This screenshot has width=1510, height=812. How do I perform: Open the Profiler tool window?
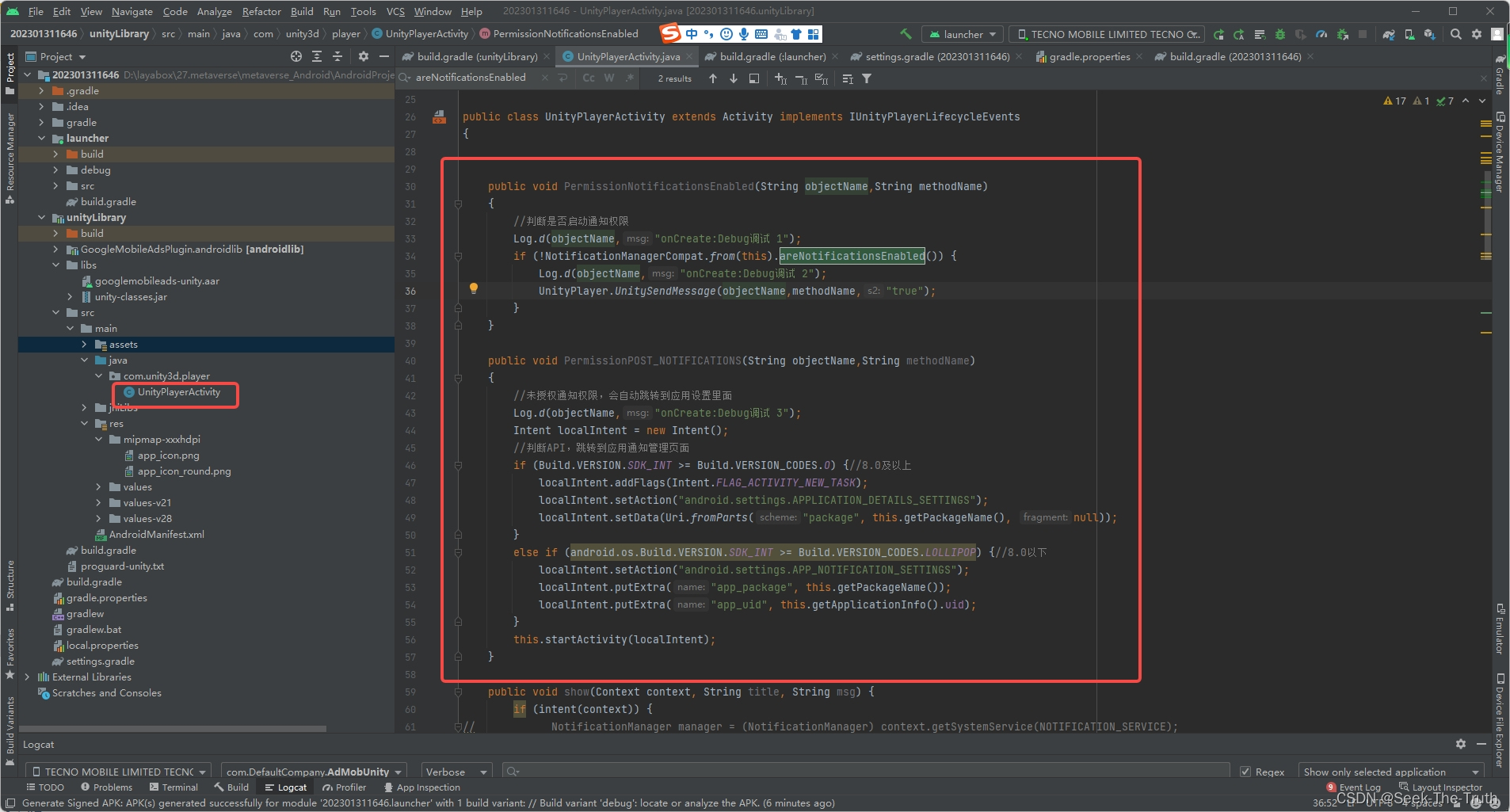click(x=345, y=787)
